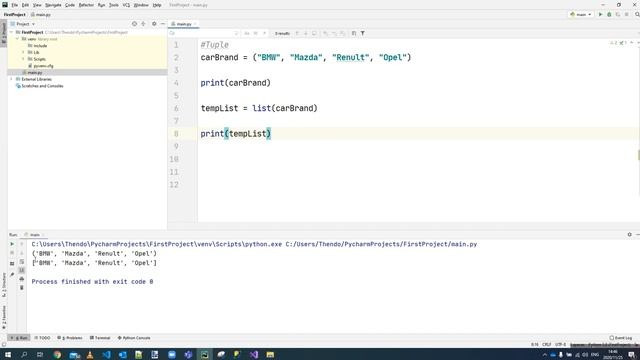The image size is (640, 360).
Task: Open the PyCharm taskbar icon
Action: tap(204, 355)
